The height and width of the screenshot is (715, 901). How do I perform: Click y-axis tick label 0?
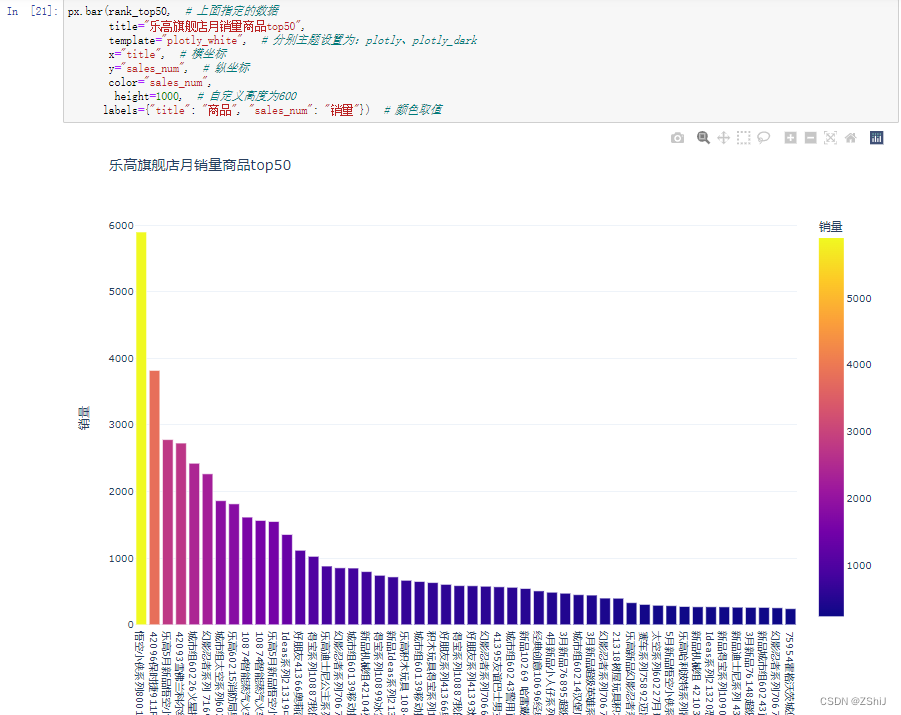coord(130,624)
